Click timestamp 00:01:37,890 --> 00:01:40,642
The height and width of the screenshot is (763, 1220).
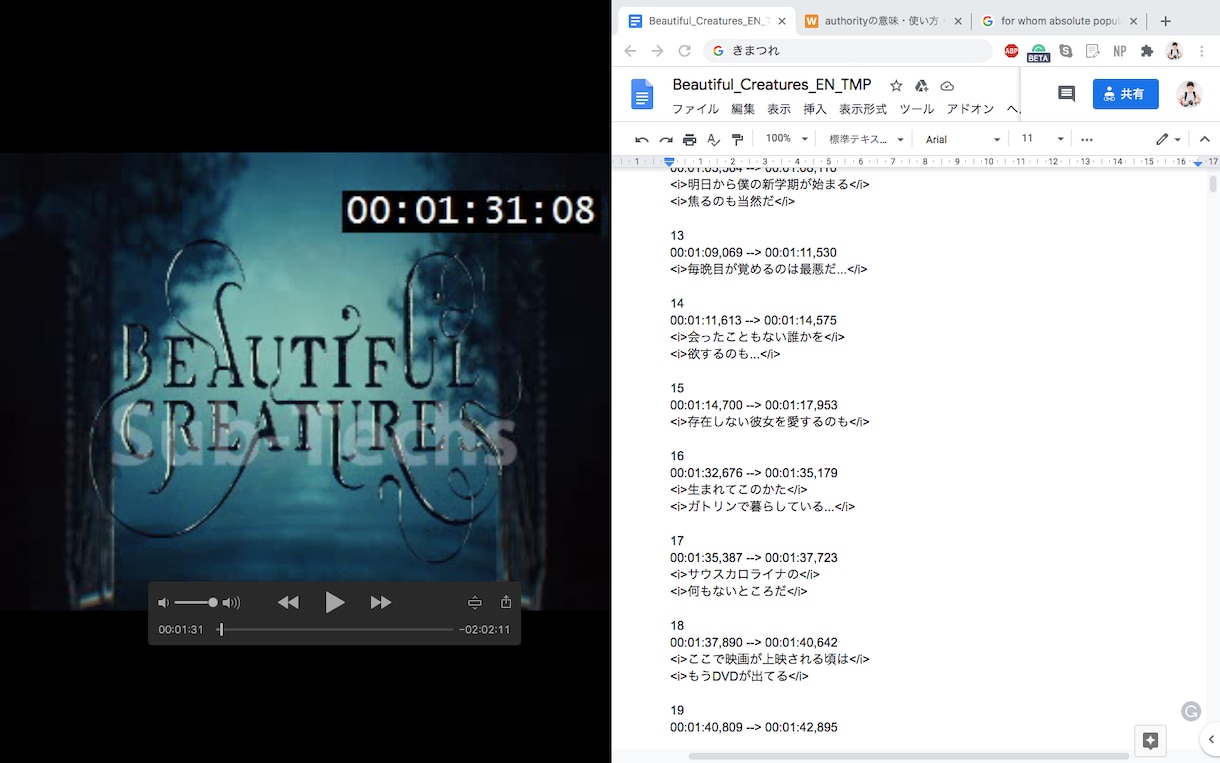(x=754, y=643)
